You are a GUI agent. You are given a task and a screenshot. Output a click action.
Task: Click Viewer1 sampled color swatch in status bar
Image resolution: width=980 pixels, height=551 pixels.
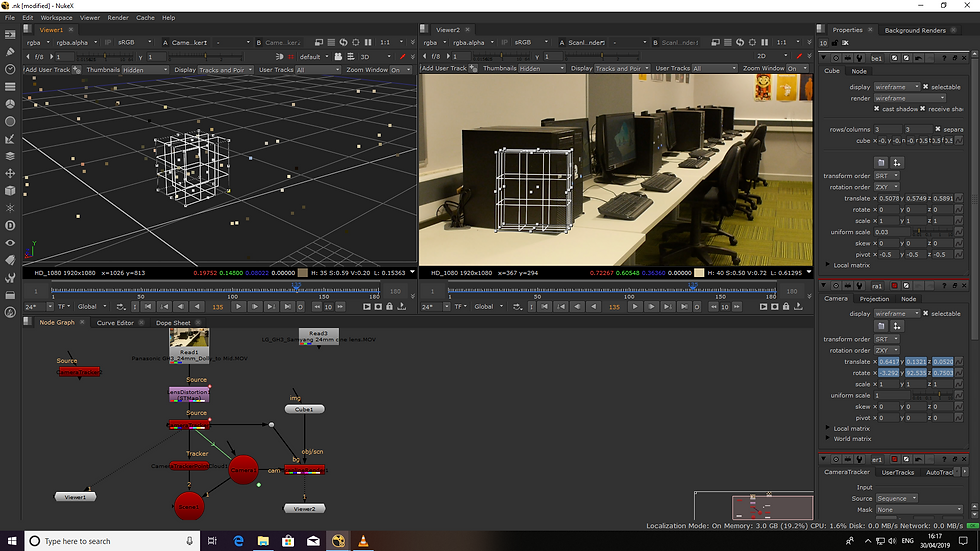pyautogui.click(x=302, y=272)
